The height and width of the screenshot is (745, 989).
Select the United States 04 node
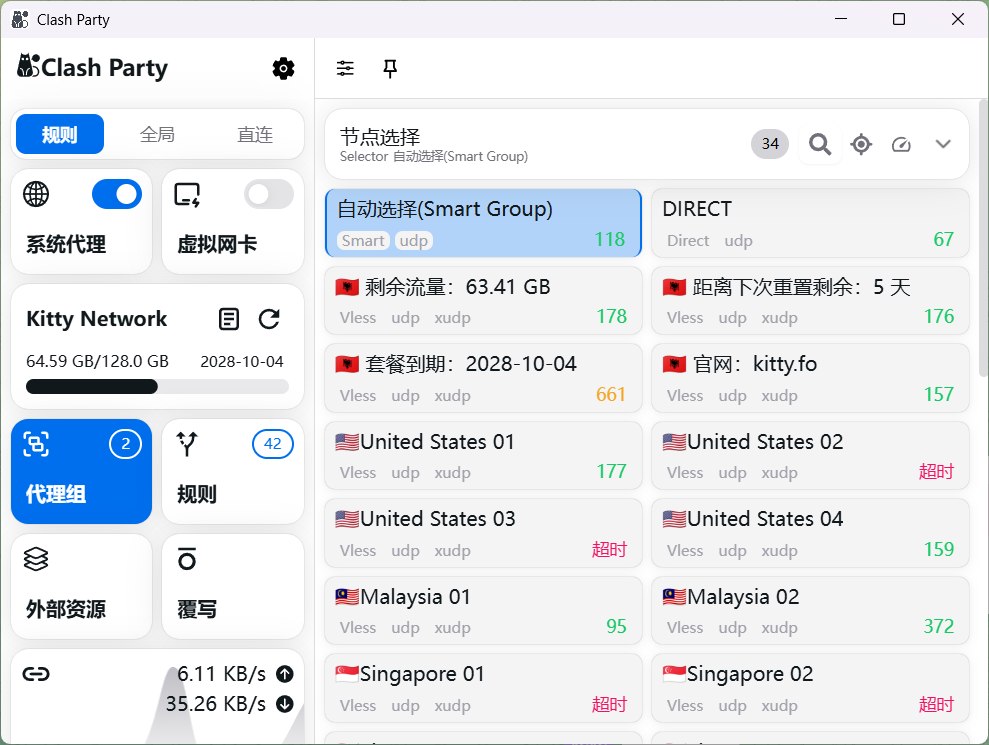tap(810, 534)
